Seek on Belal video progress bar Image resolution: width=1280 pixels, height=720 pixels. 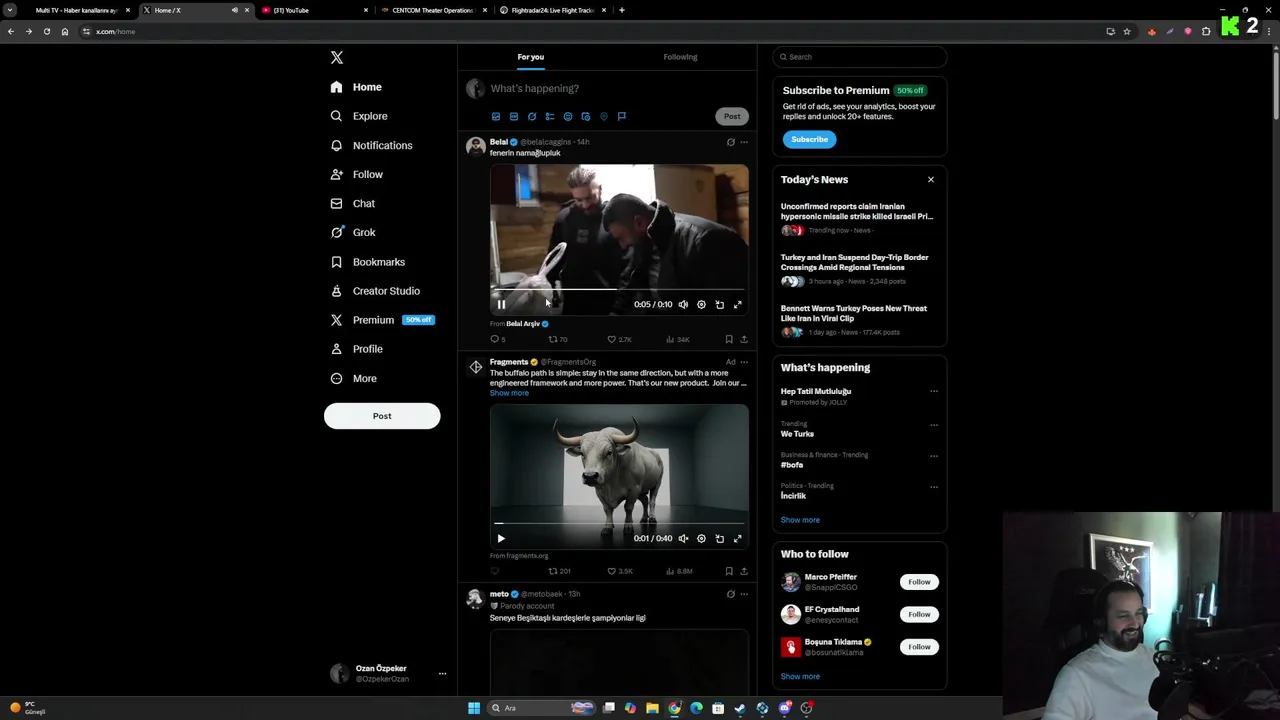tap(619, 289)
